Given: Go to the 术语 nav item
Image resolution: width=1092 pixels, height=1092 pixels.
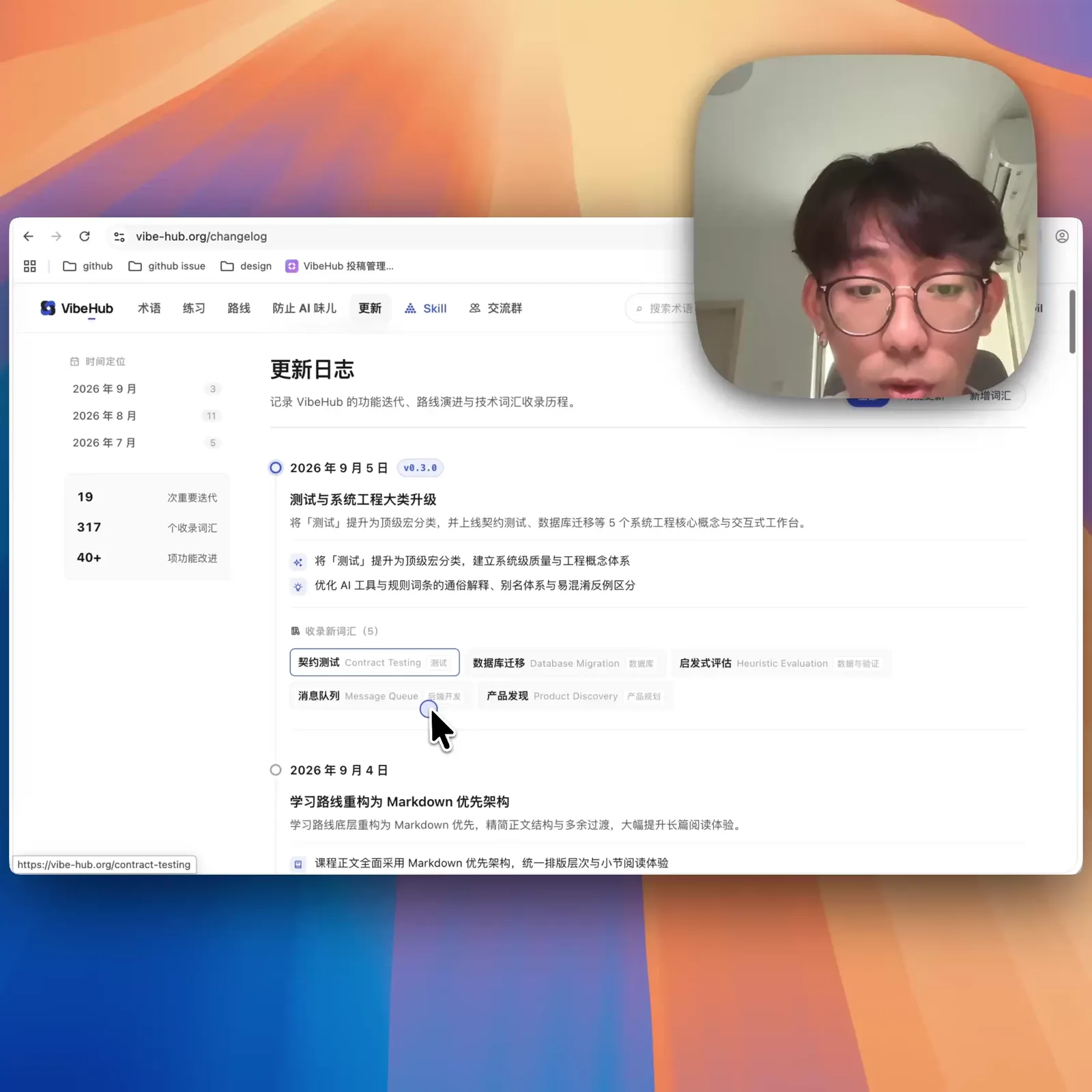Looking at the screenshot, I should tap(149, 308).
